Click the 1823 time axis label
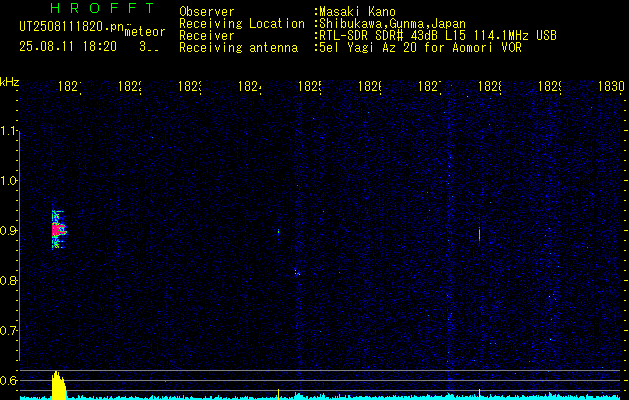Screen dimensions: 629x400 pos(190,86)
